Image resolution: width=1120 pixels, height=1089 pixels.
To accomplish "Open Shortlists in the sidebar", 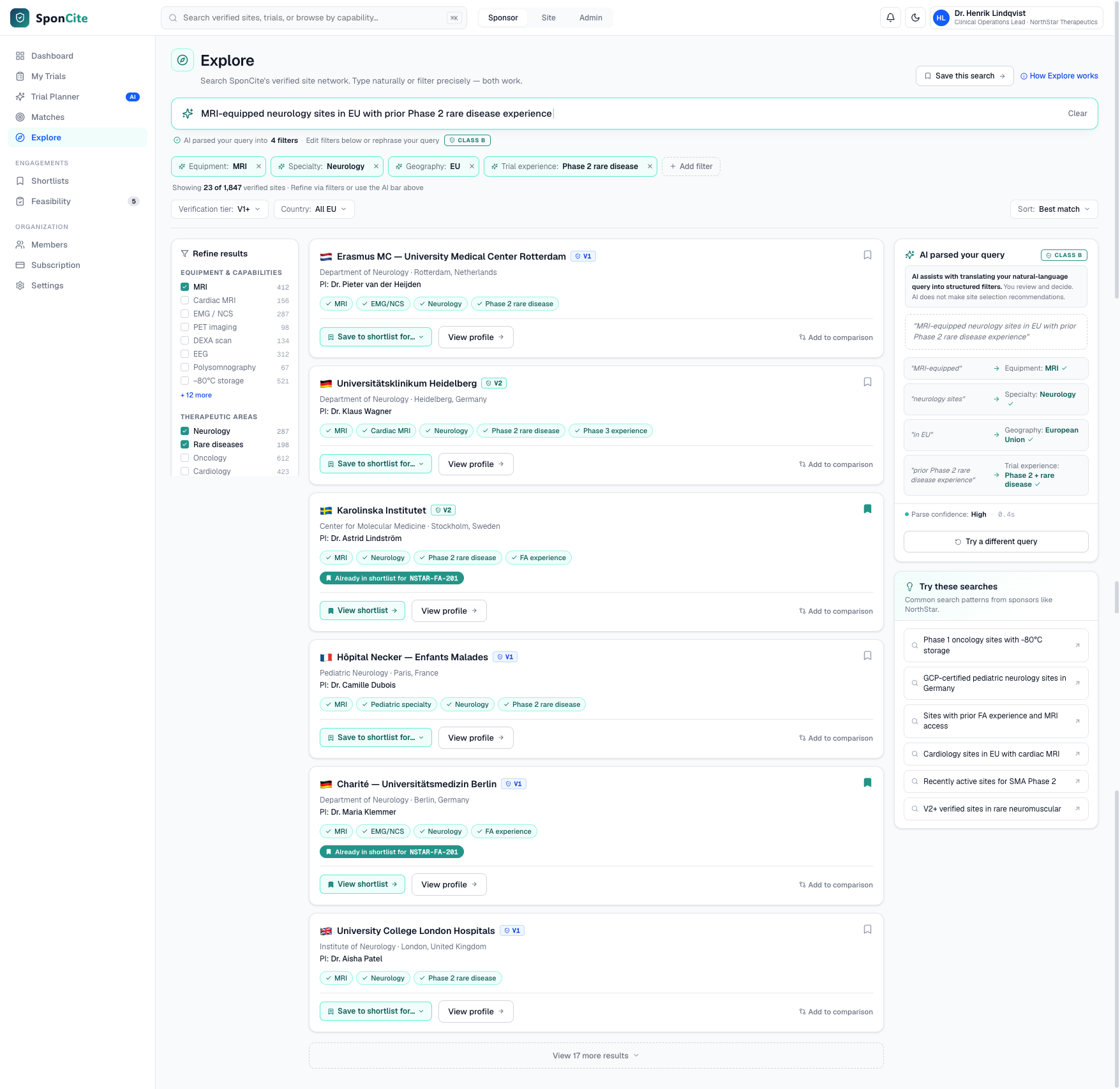I will tap(77, 181).
